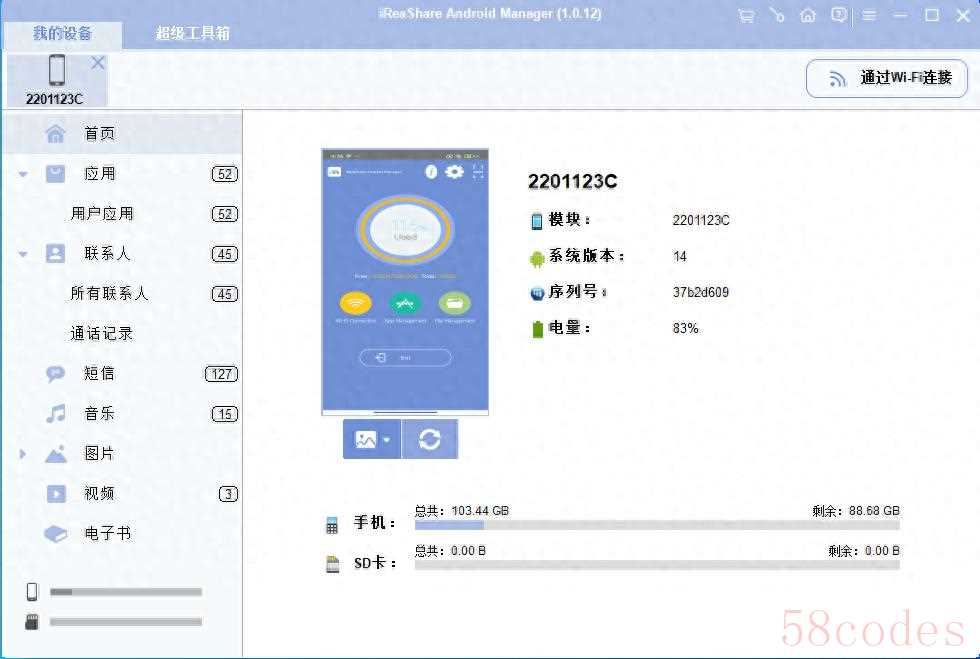Screen dimensions: 980x659
Task: Click the Android robot icon beside 系统版本
Action: pos(537,258)
